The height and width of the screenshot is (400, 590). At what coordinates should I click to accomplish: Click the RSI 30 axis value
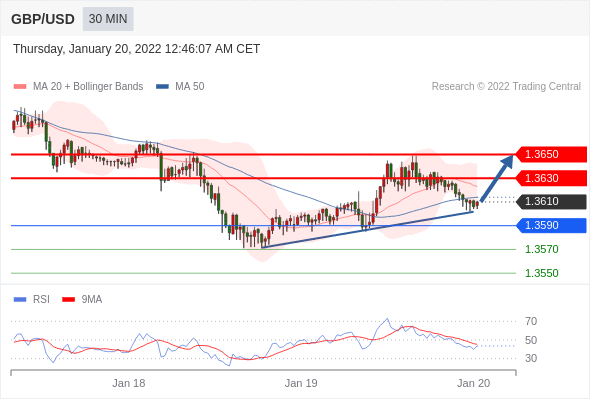click(531, 358)
